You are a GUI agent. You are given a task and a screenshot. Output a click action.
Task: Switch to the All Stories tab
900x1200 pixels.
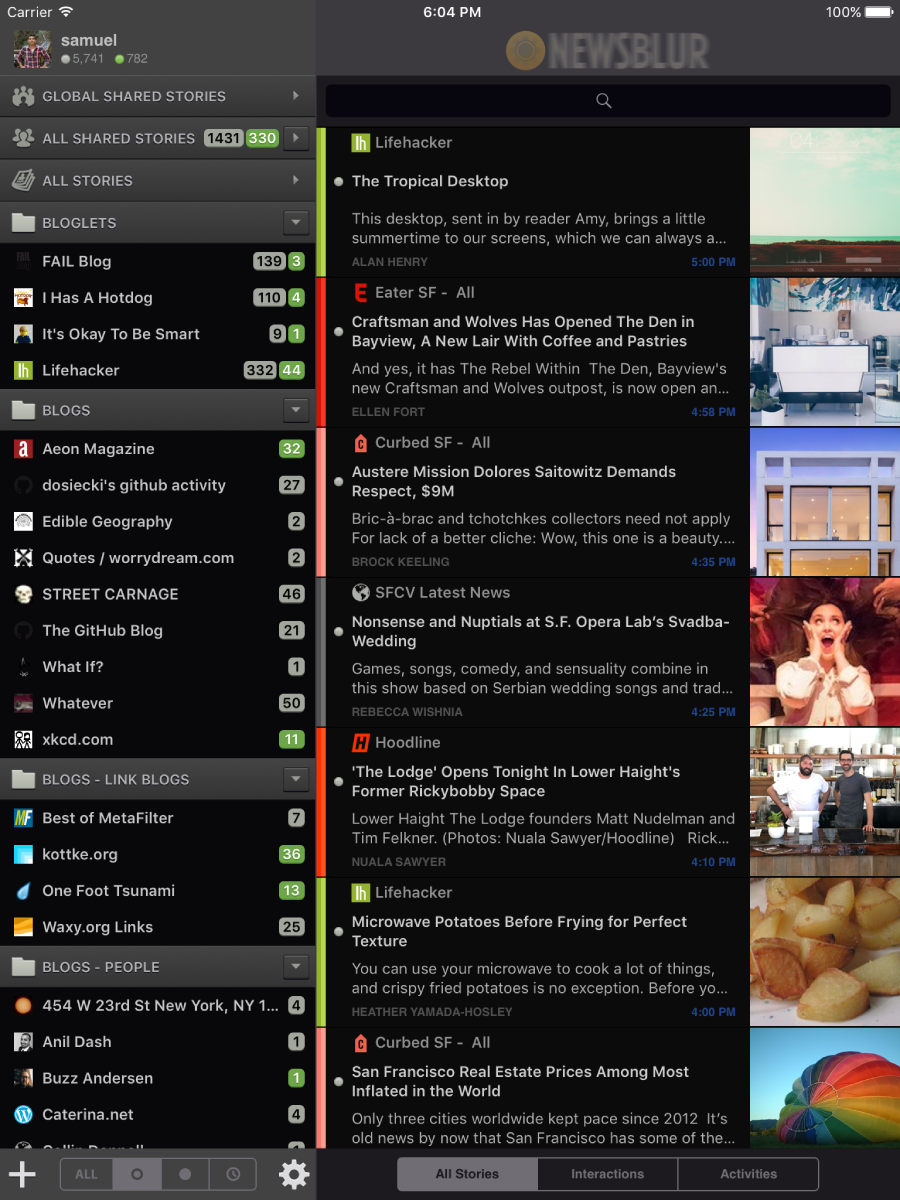tap(467, 1174)
